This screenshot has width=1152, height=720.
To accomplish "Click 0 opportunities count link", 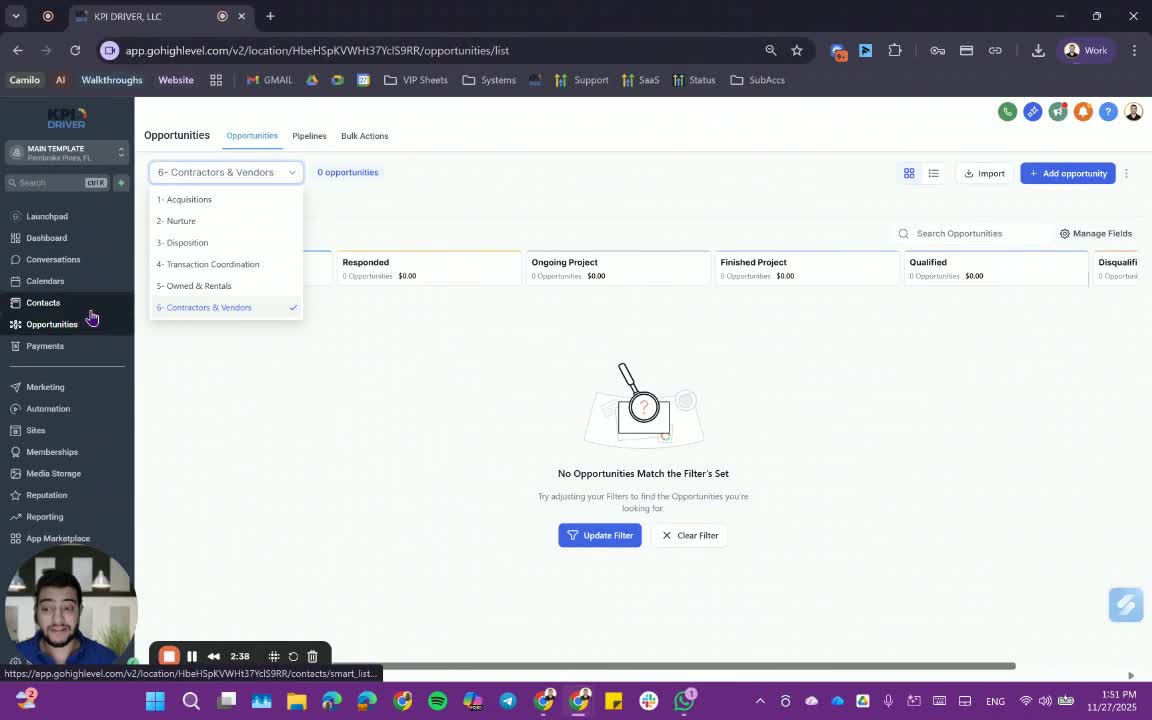I will (x=348, y=173).
